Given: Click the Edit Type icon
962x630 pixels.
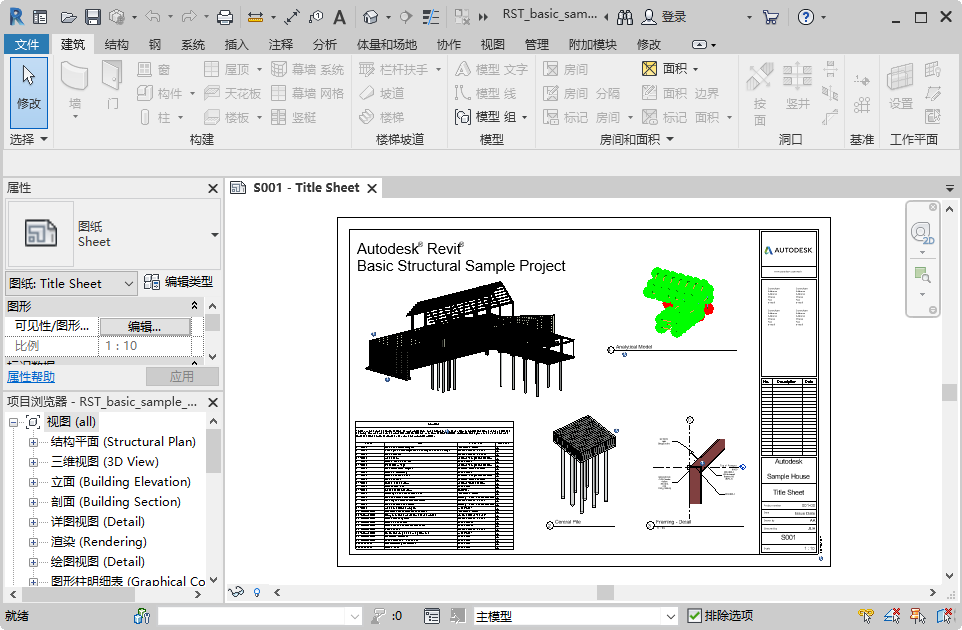Looking at the screenshot, I should 152,282.
